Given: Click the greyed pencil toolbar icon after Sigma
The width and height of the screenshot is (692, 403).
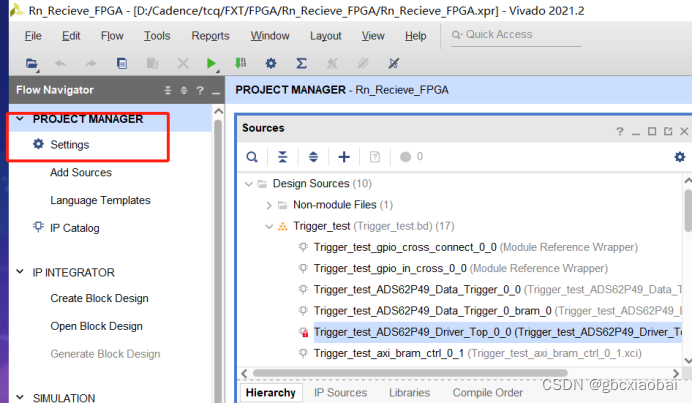Looking at the screenshot, I should 332,64.
